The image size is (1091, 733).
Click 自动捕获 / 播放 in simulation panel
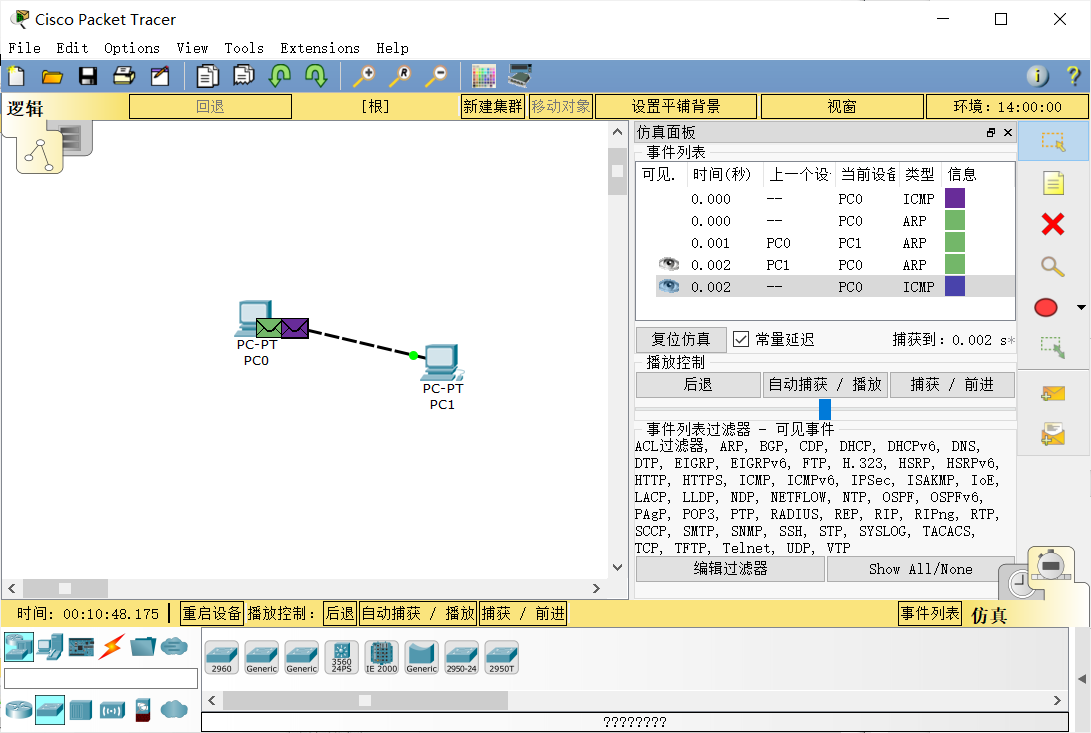coord(825,384)
